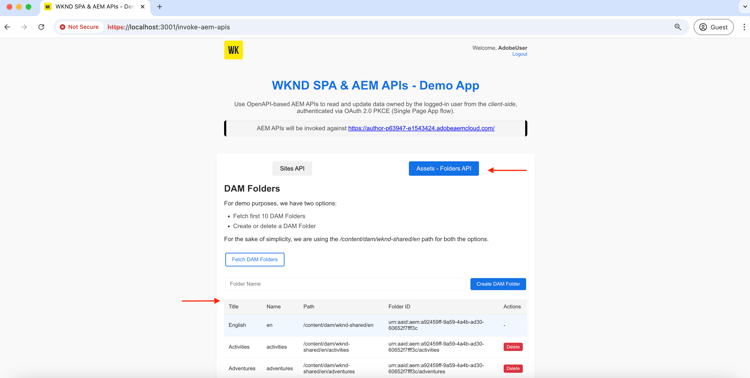The image size is (750, 378).
Task: Click Fetch DAM Folders button
Action: point(255,259)
